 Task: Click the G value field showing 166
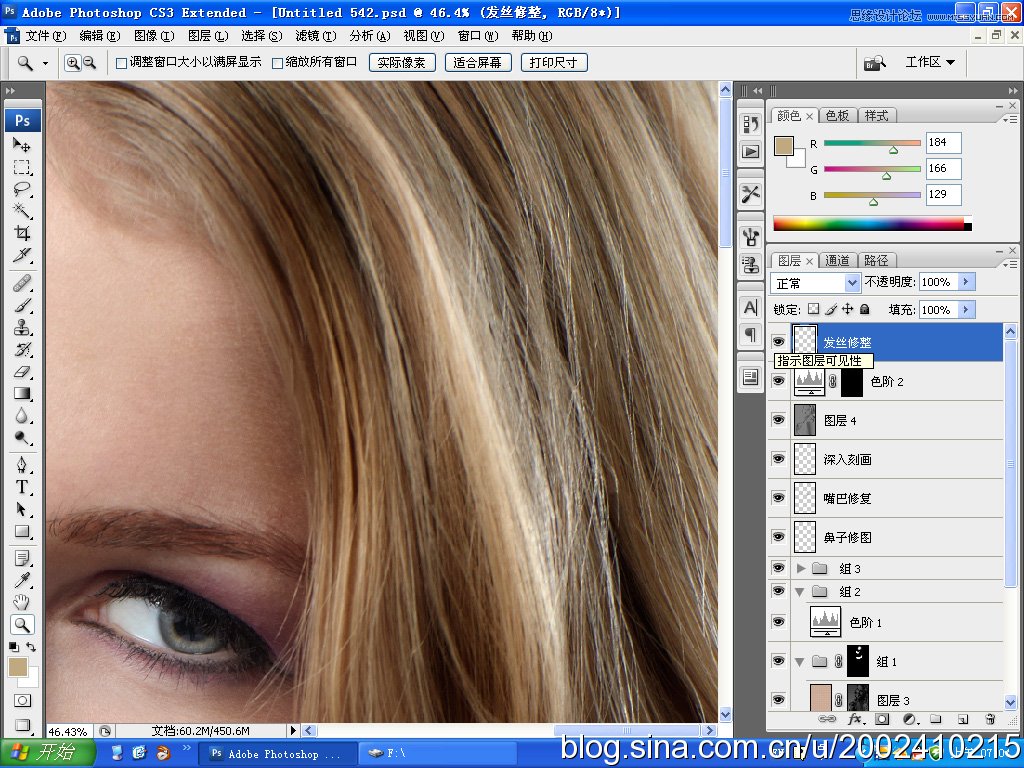pos(944,168)
